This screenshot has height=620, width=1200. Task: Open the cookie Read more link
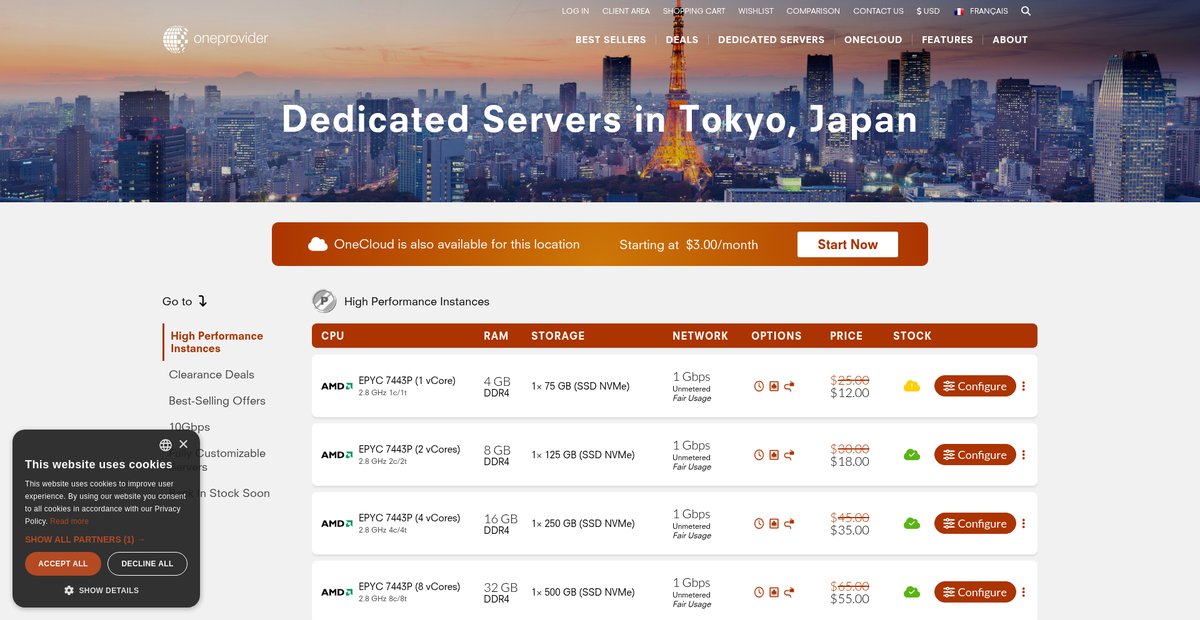pyautogui.click(x=69, y=521)
